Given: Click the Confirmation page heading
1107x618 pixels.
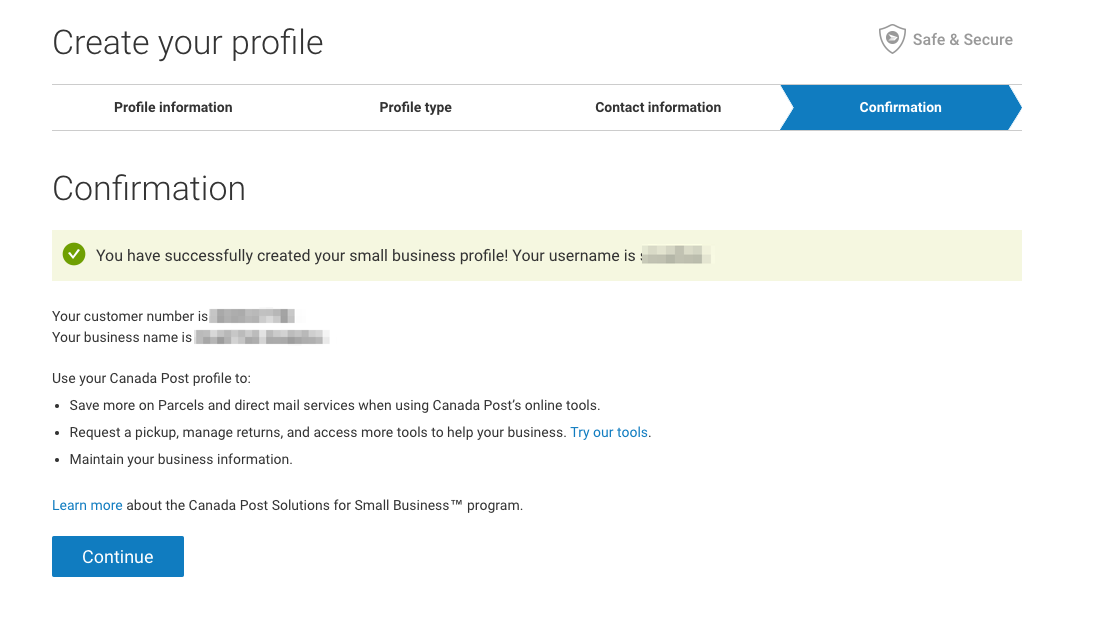Looking at the screenshot, I should [x=149, y=189].
